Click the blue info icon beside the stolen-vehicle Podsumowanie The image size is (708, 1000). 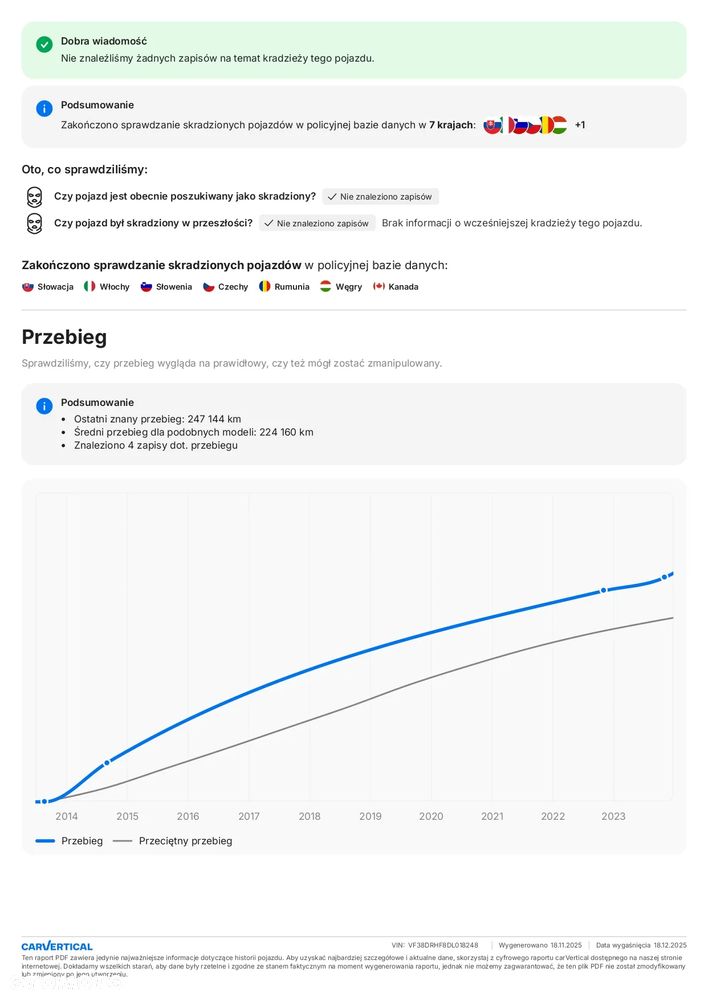[x=44, y=108]
